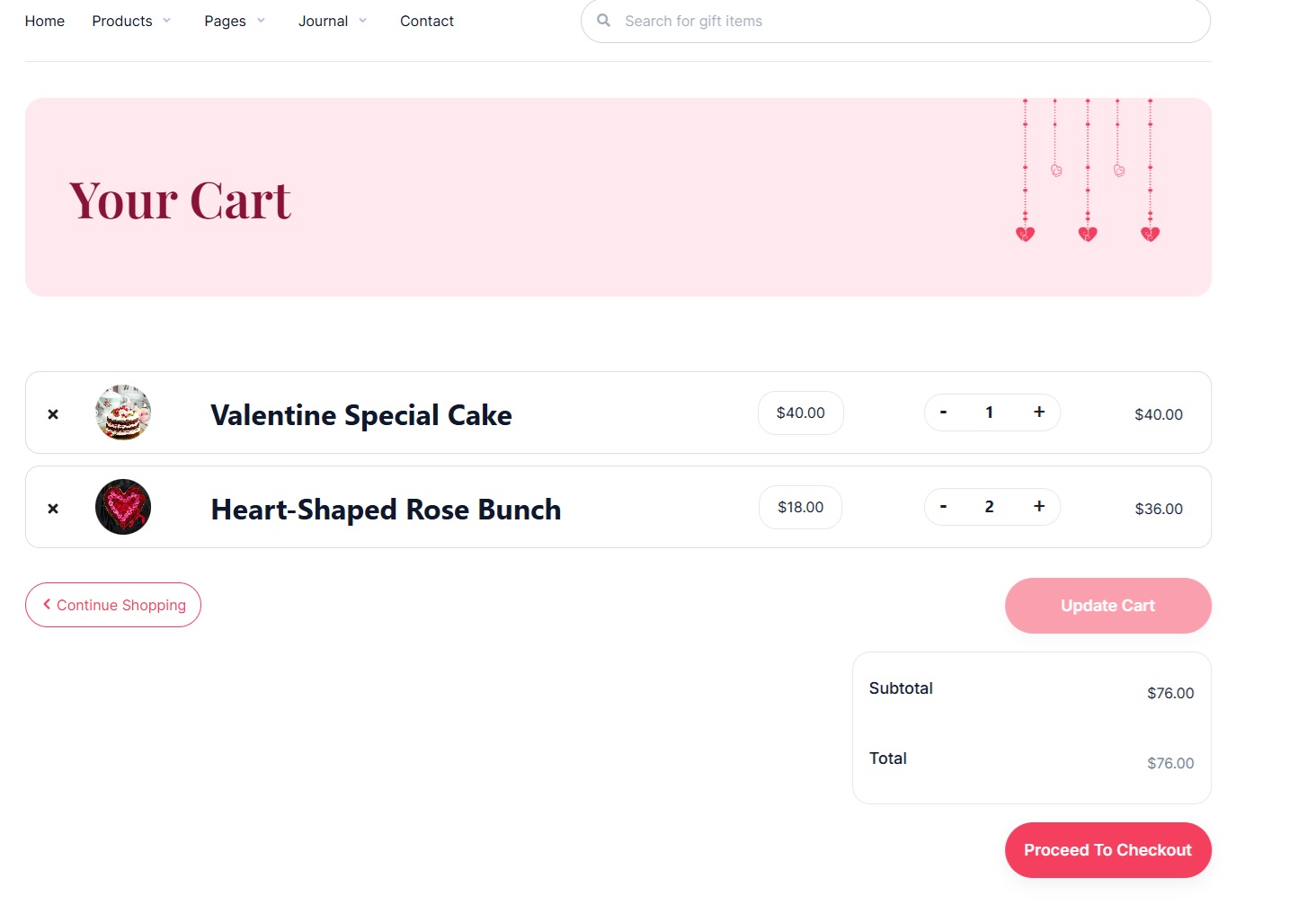This screenshot has height=905, width=1316.
Task: Click the Update Cart button
Action: [1107, 606]
